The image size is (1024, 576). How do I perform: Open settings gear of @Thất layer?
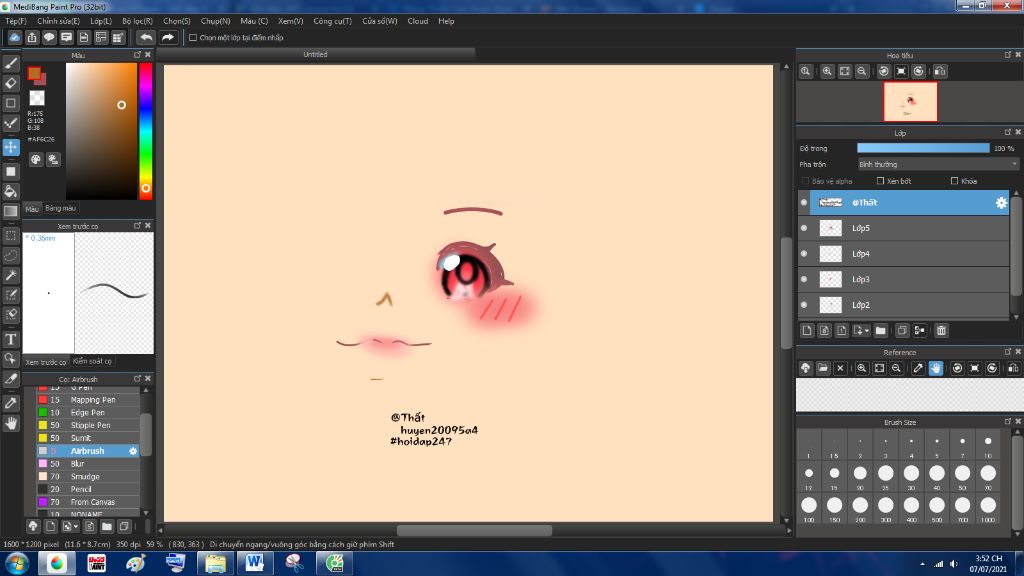click(x=1001, y=203)
